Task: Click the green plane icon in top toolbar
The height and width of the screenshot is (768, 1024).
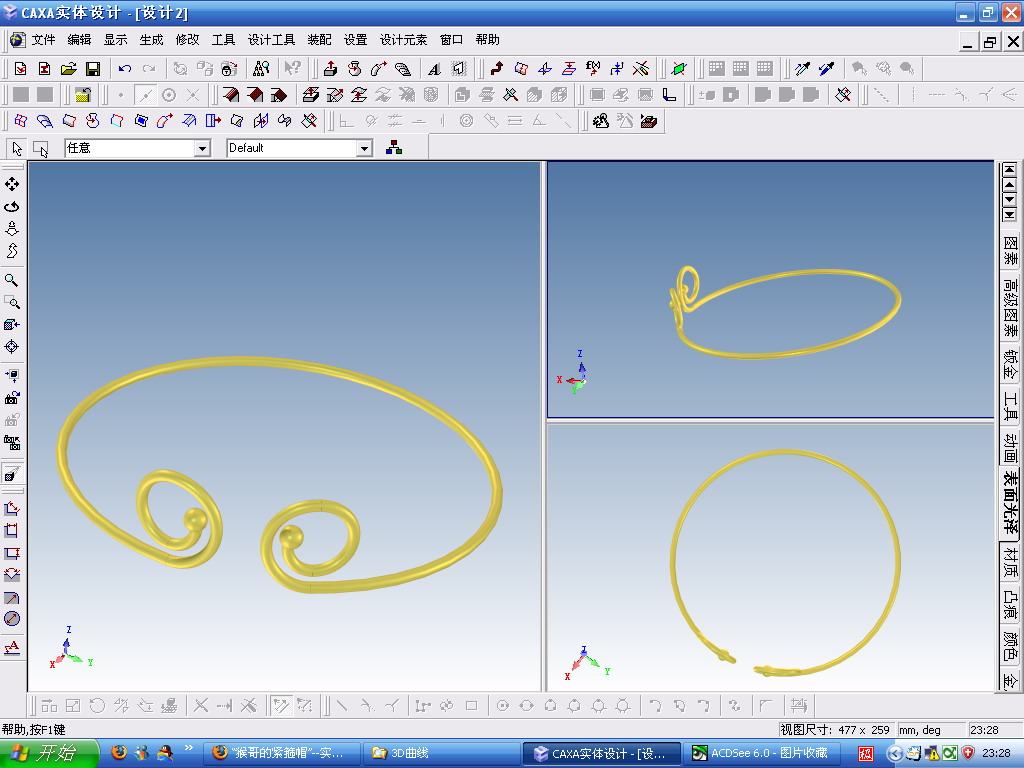Action: click(679, 69)
